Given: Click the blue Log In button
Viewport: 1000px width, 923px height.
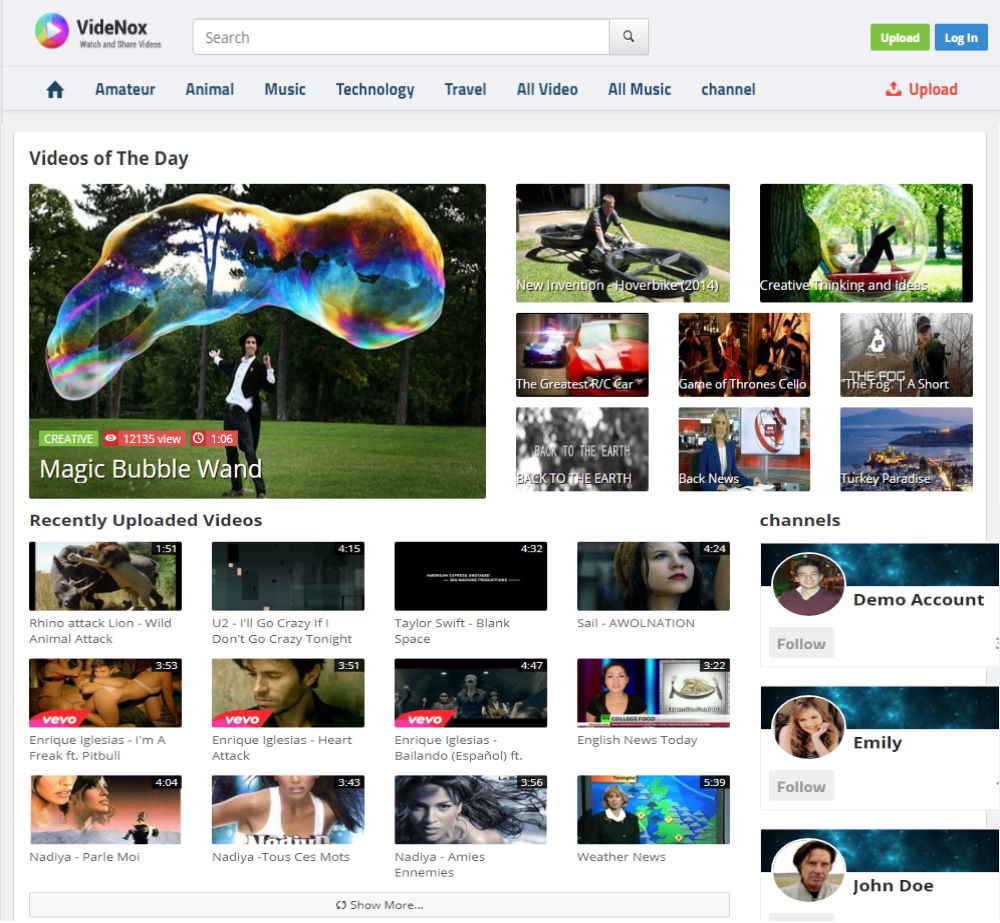Looking at the screenshot, I should pos(961,38).
